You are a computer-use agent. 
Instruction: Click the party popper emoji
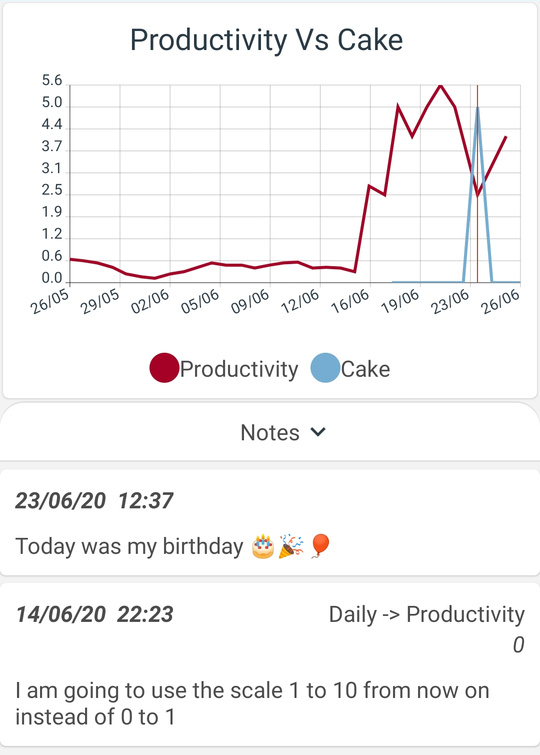click(x=291, y=546)
